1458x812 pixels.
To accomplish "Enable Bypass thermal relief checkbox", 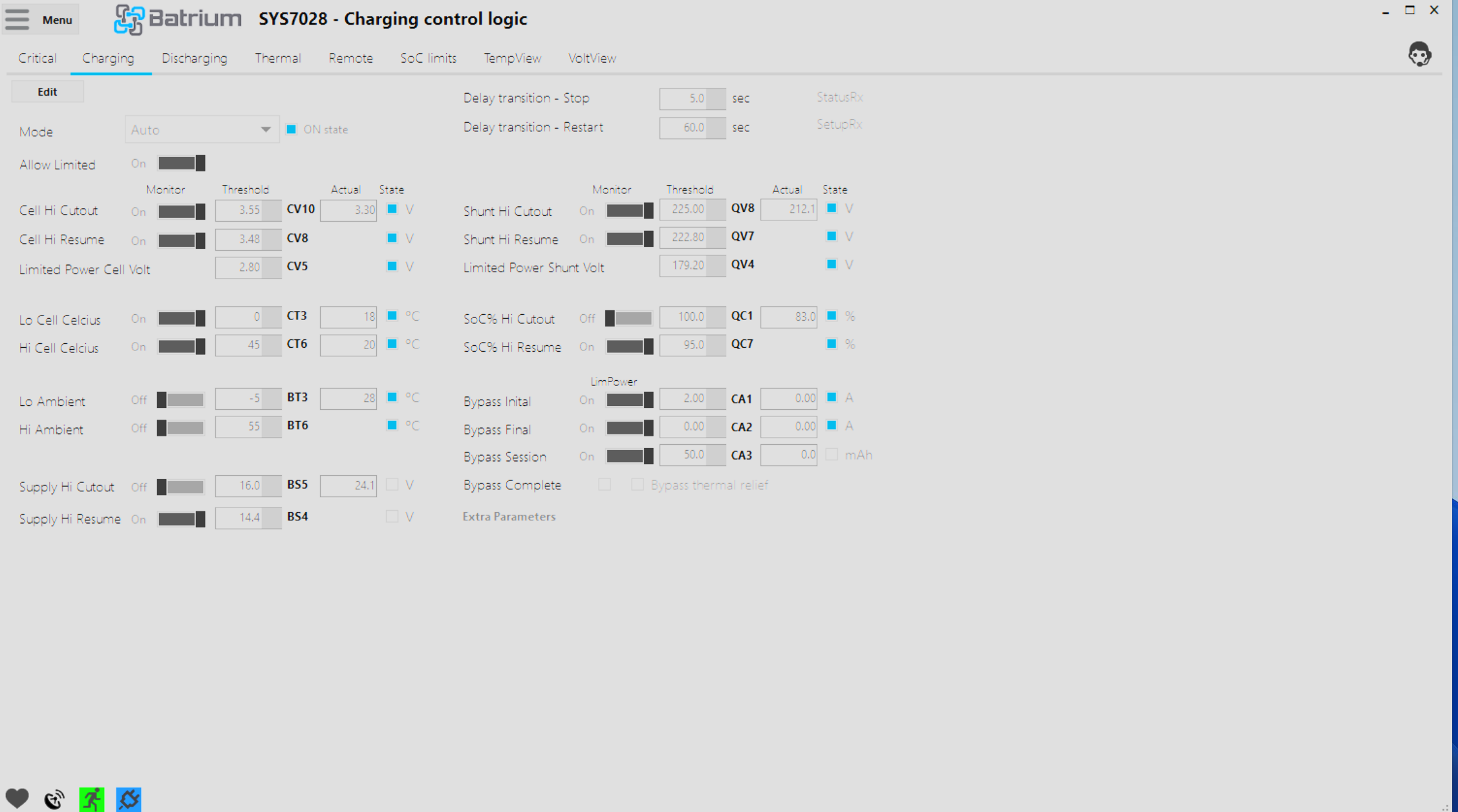I will (638, 484).
